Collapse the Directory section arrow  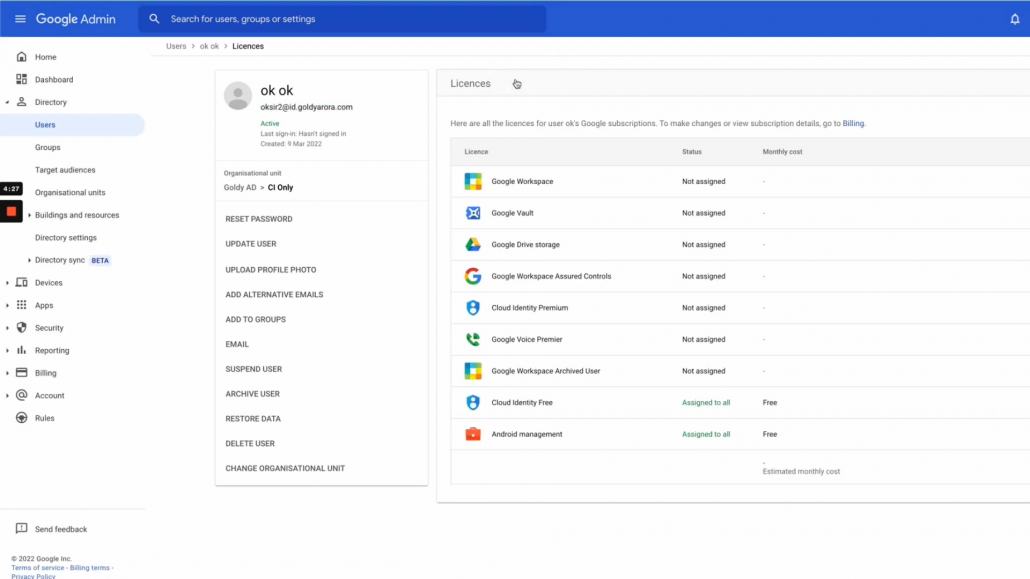(x=7, y=103)
